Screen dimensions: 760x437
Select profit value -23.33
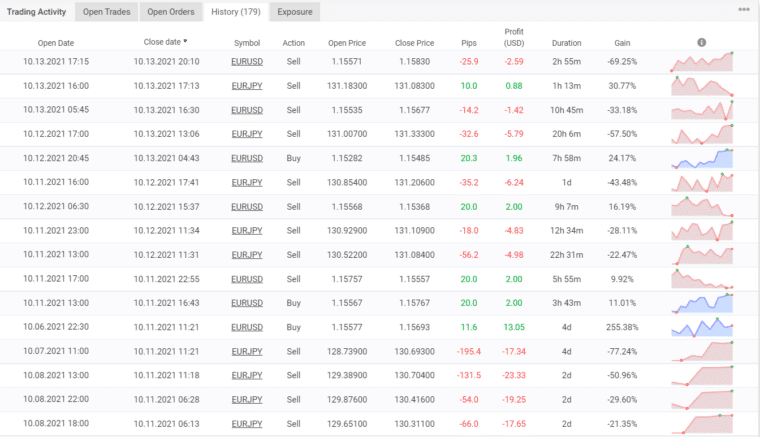[514, 375]
